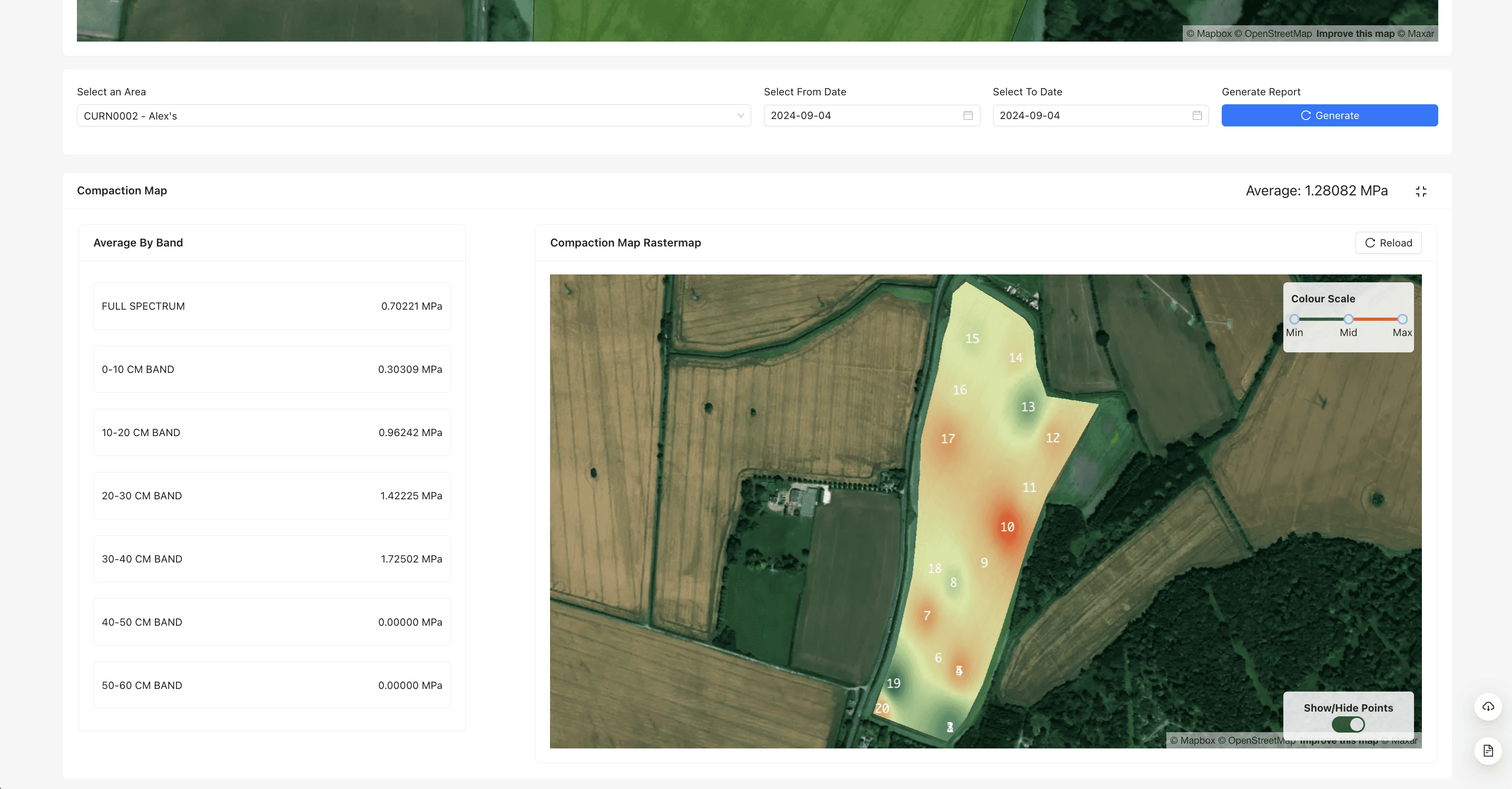Click the Mid colour scale handle

pos(1348,319)
